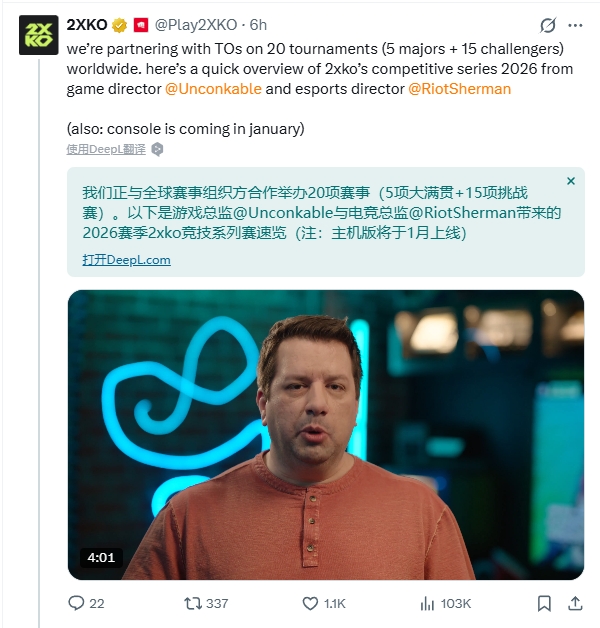Image resolution: width=600 pixels, height=628 pixels.
Task: Click the share upload icon
Action: coord(575,603)
